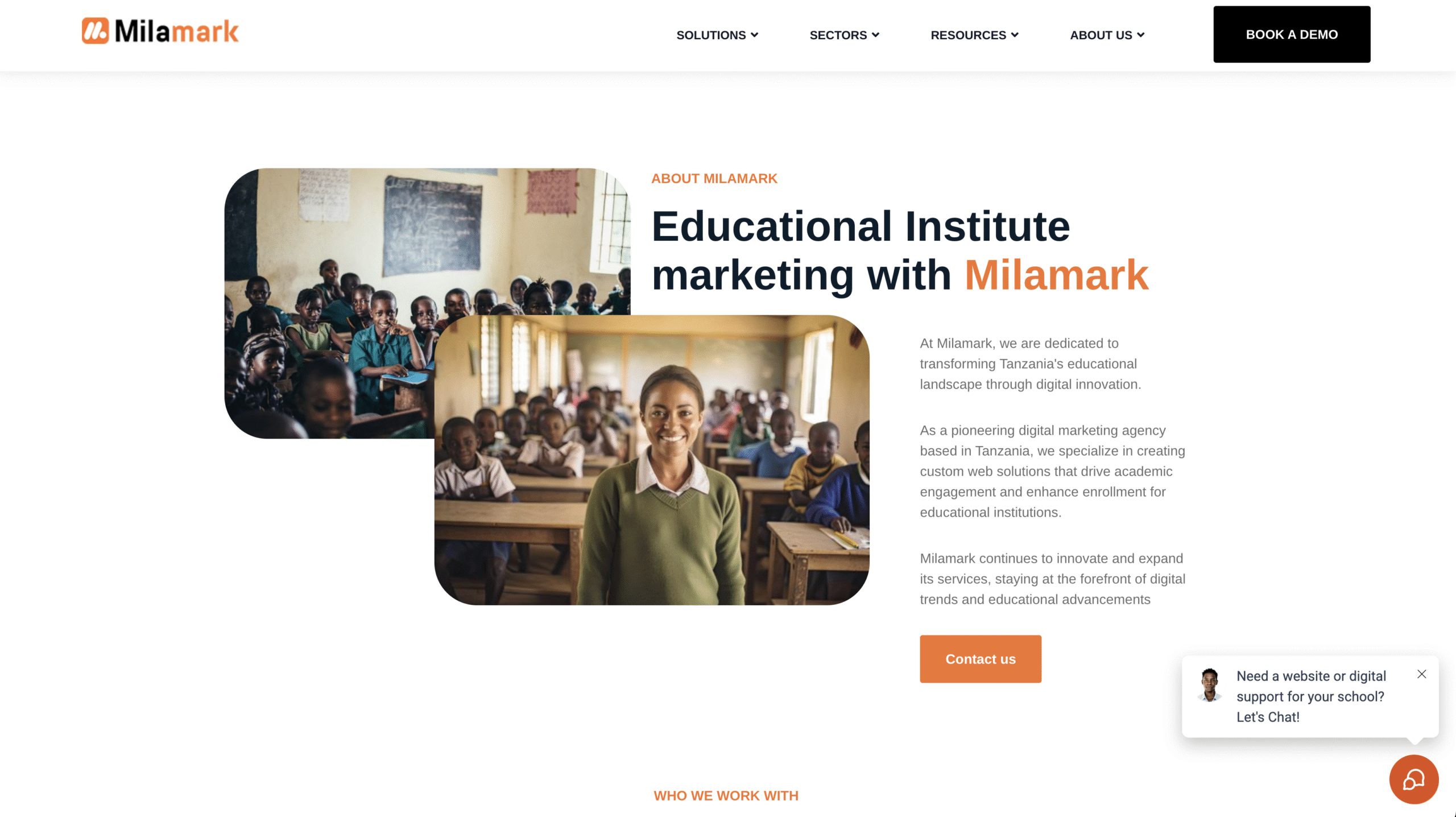Open the Solutions menu item
Viewport: 1456px width, 817px height.
click(710, 35)
